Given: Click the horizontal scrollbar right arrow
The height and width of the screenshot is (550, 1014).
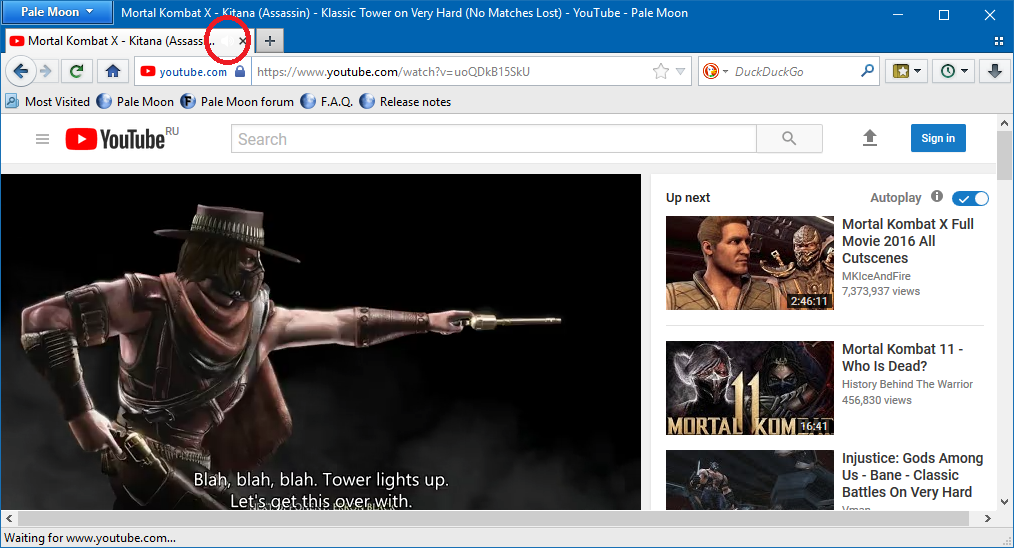Looking at the screenshot, I should click(x=987, y=518).
